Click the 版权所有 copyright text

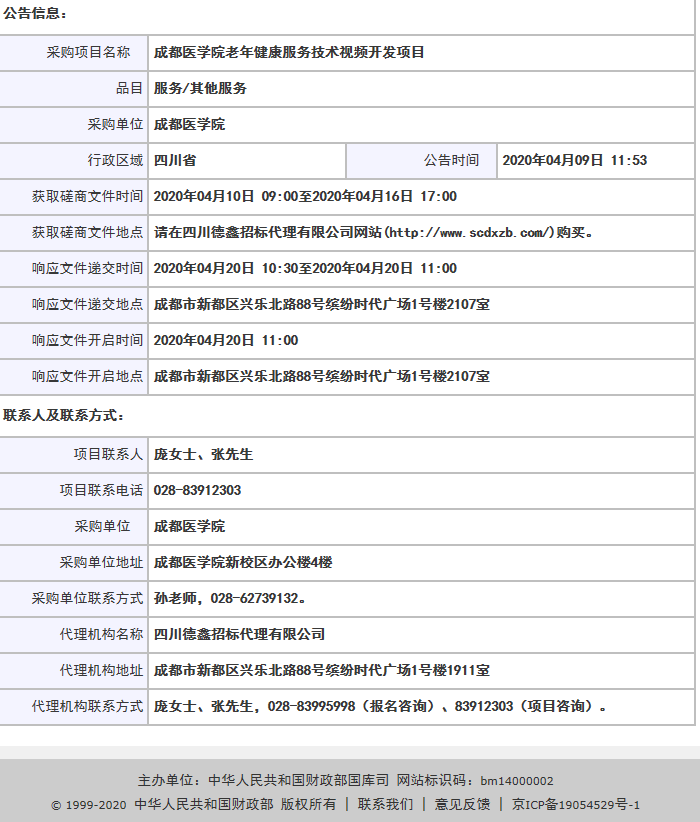(x=308, y=804)
